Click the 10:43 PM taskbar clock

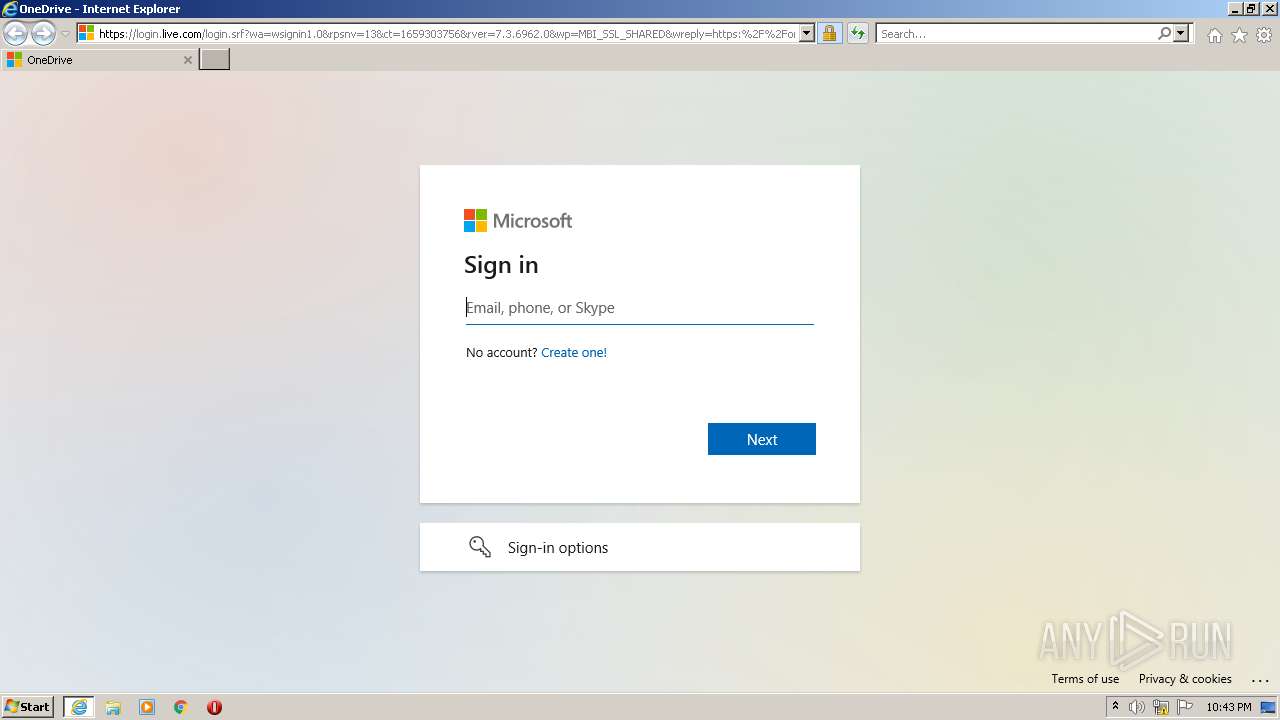point(1229,707)
